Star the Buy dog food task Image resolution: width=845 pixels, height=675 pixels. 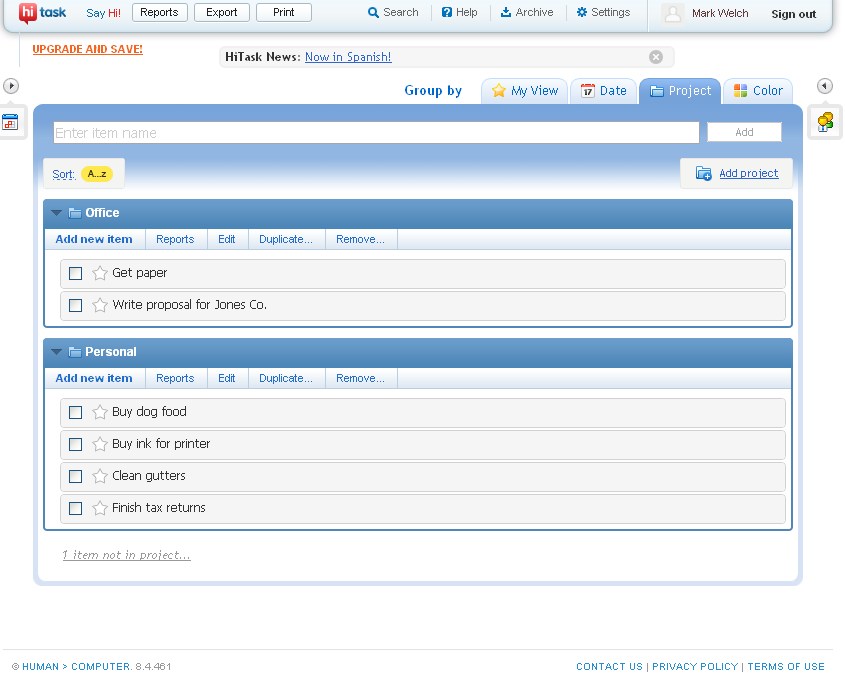tap(100, 412)
